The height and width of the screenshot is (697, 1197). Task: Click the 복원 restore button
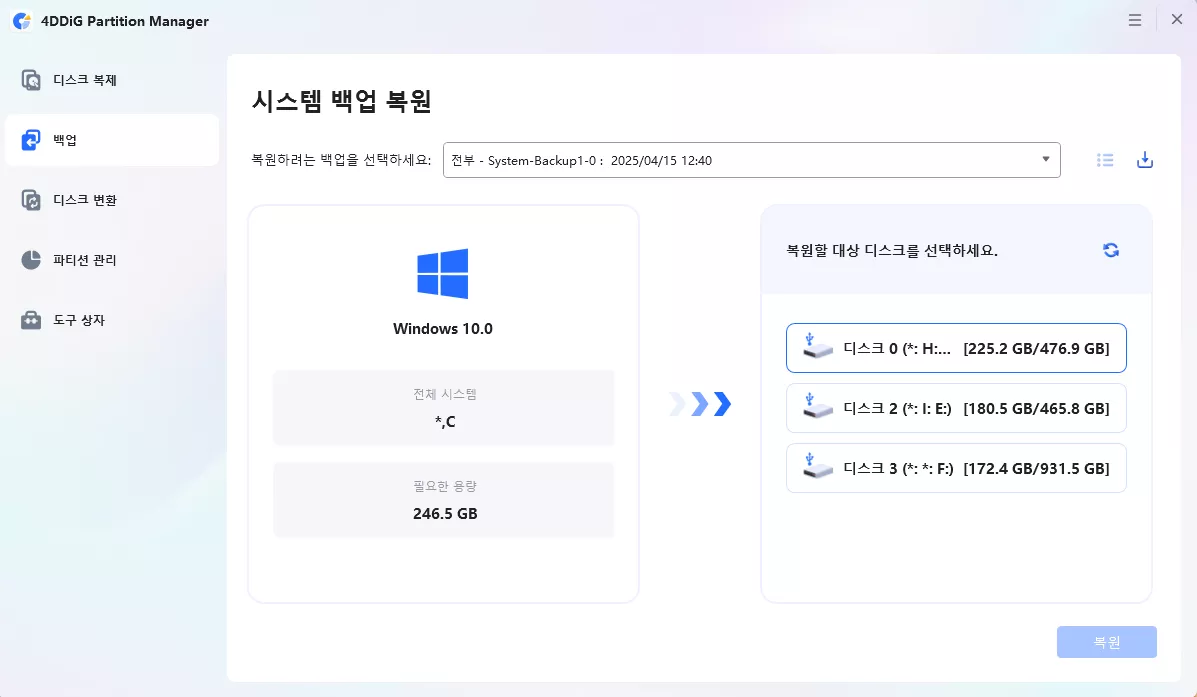[1107, 642]
